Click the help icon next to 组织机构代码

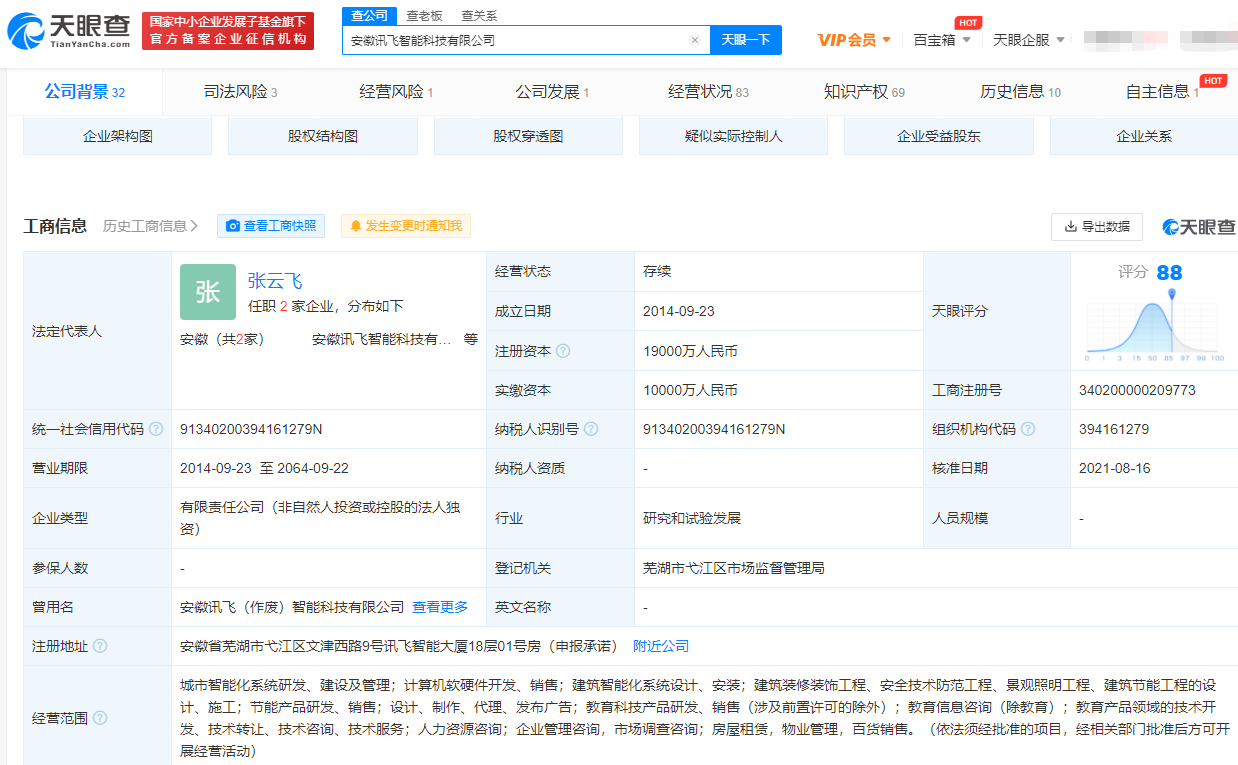pos(1028,429)
